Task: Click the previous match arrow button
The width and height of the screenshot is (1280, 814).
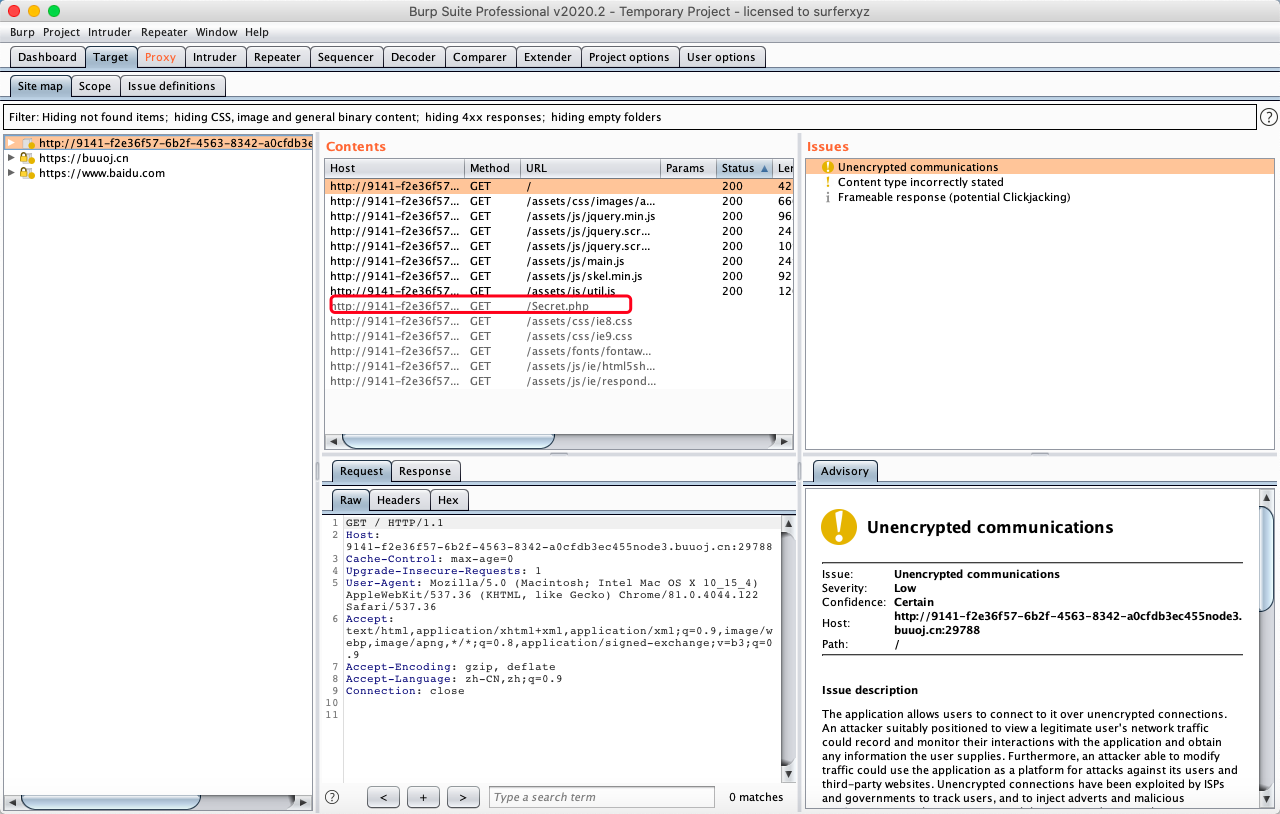Action: (x=384, y=797)
